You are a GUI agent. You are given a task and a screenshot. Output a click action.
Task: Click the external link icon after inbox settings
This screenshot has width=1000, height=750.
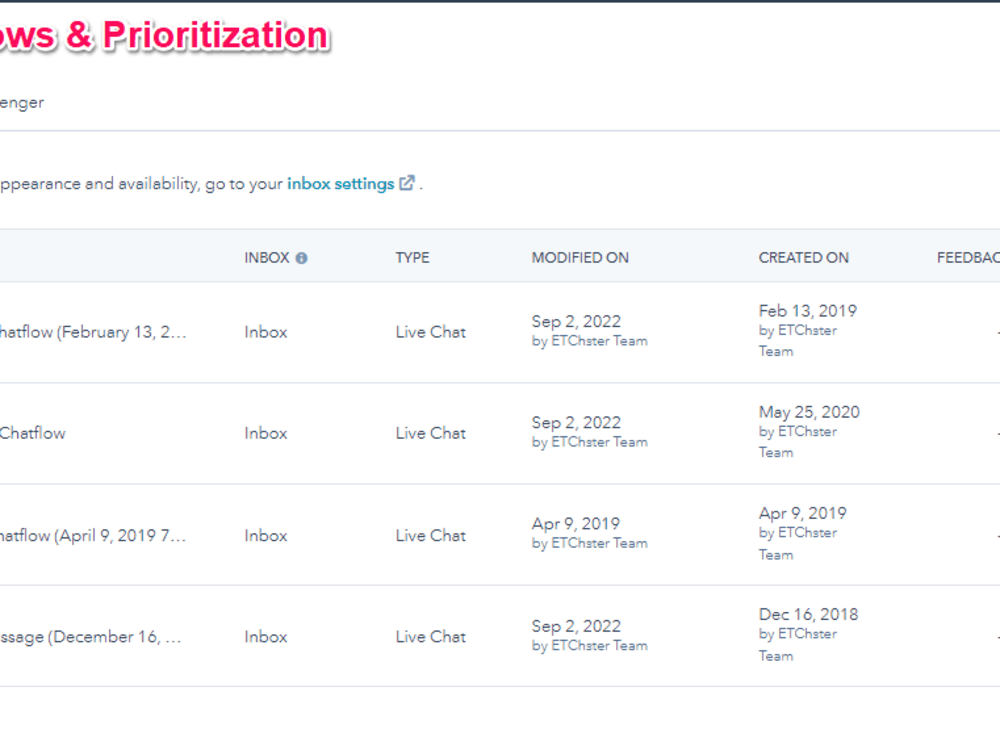407,183
